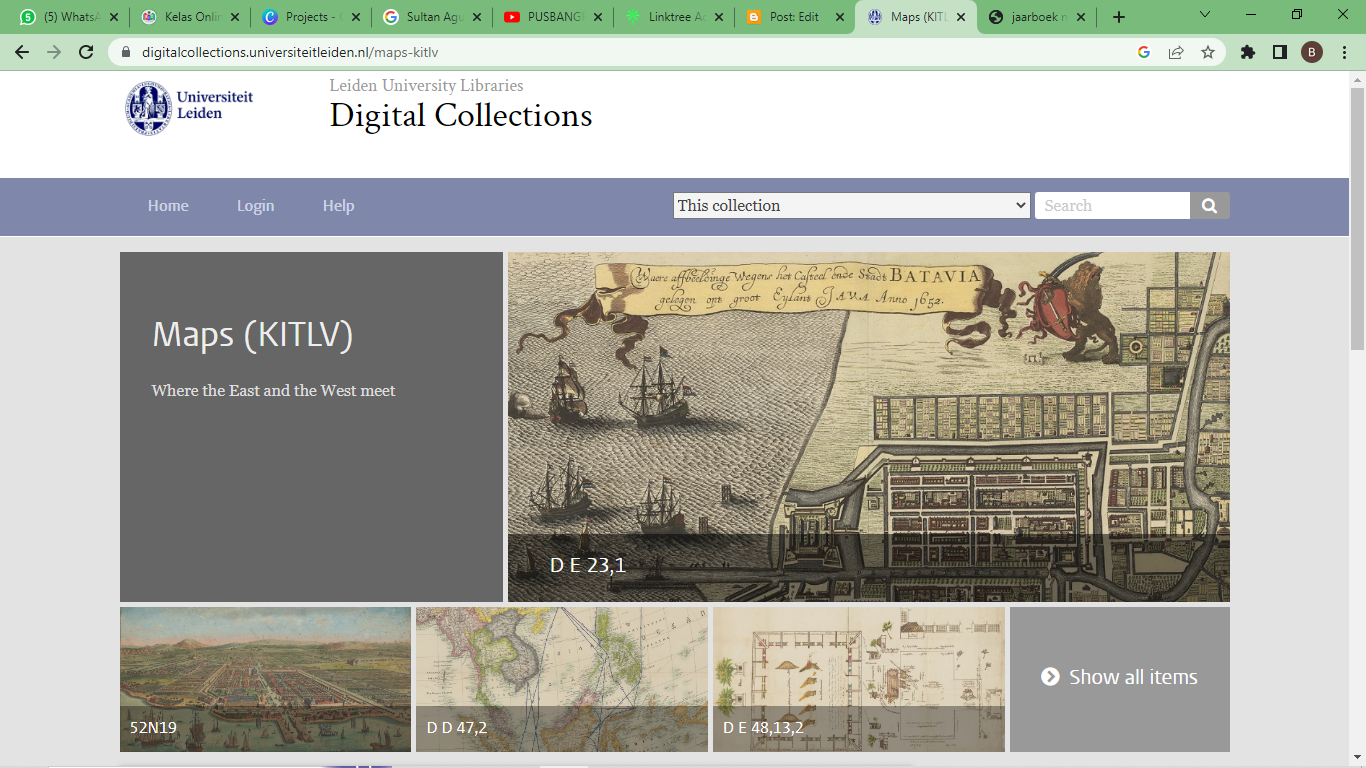This screenshot has height=768, width=1366.
Task: Expand the This collection dropdown
Action: (851, 205)
